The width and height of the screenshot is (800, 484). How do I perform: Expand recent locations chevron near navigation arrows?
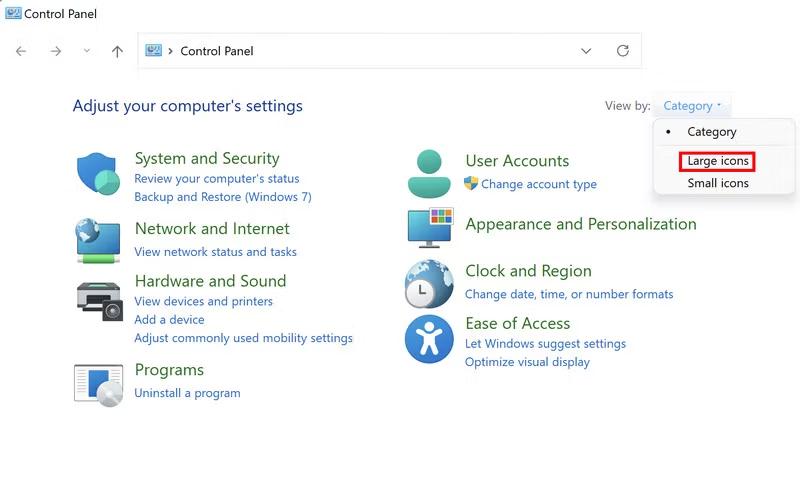pyautogui.click(x=86, y=51)
